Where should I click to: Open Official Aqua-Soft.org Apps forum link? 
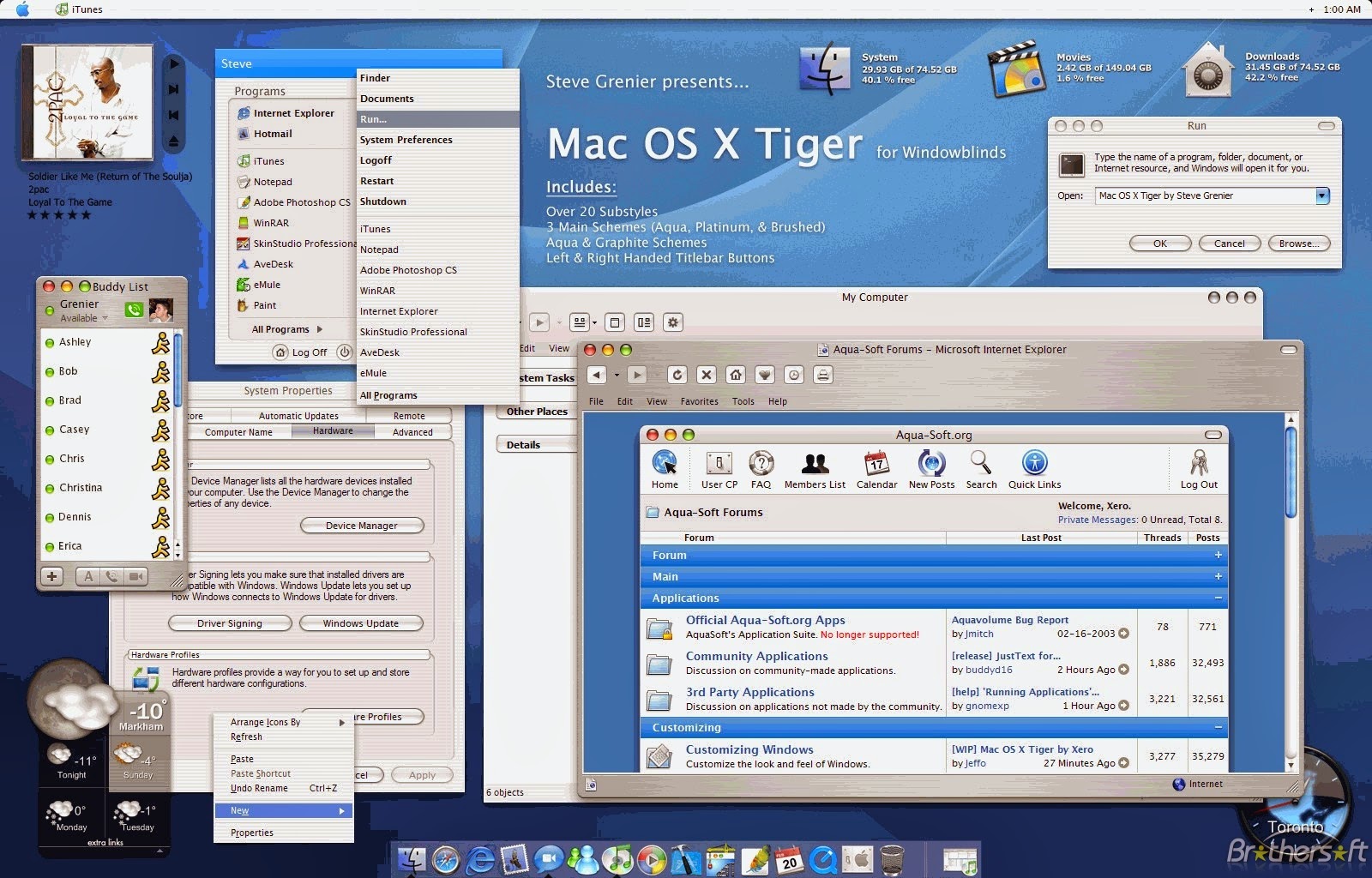pyautogui.click(x=765, y=620)
